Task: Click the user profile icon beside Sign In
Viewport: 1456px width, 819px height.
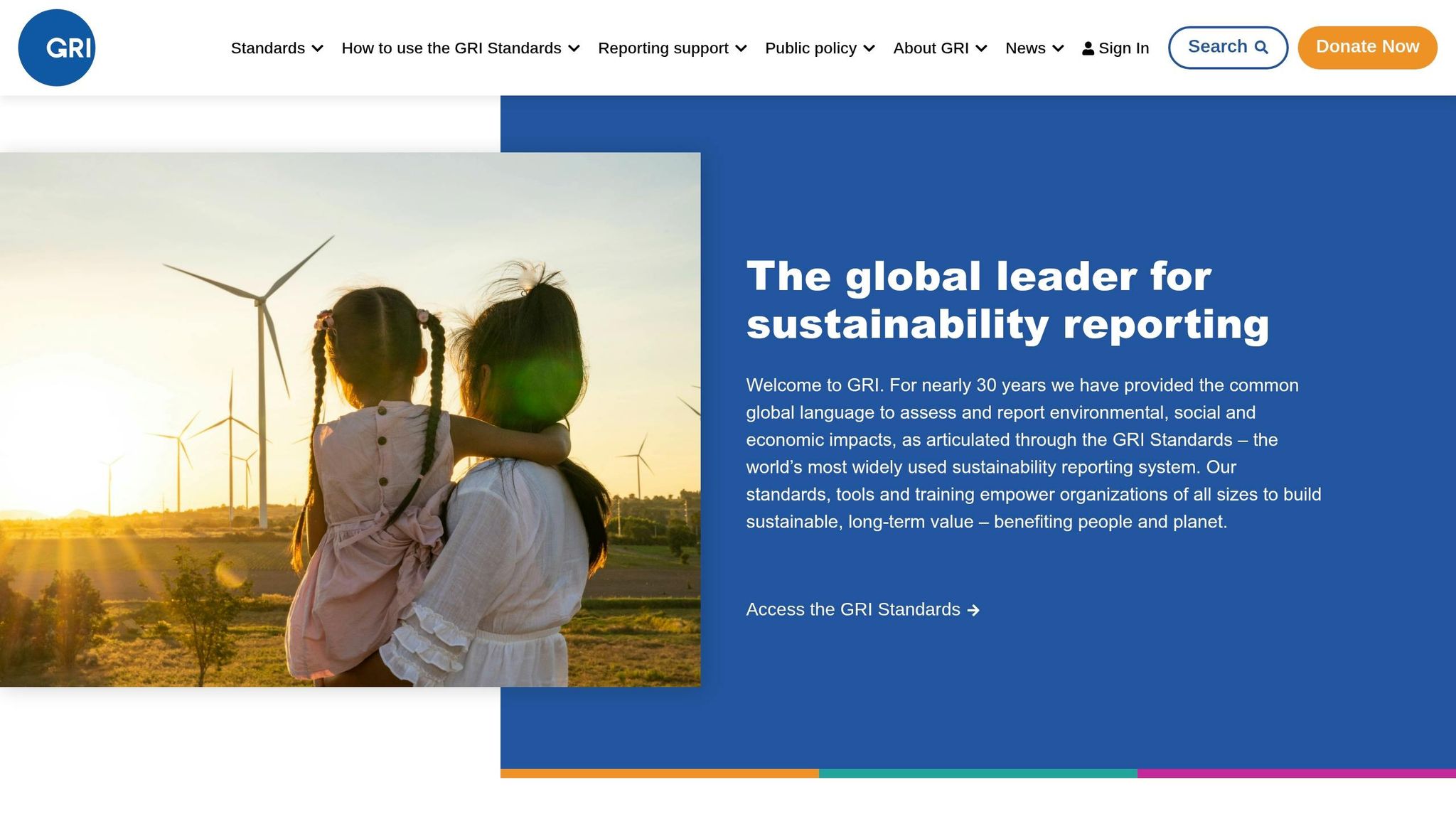Action: 1088,48
